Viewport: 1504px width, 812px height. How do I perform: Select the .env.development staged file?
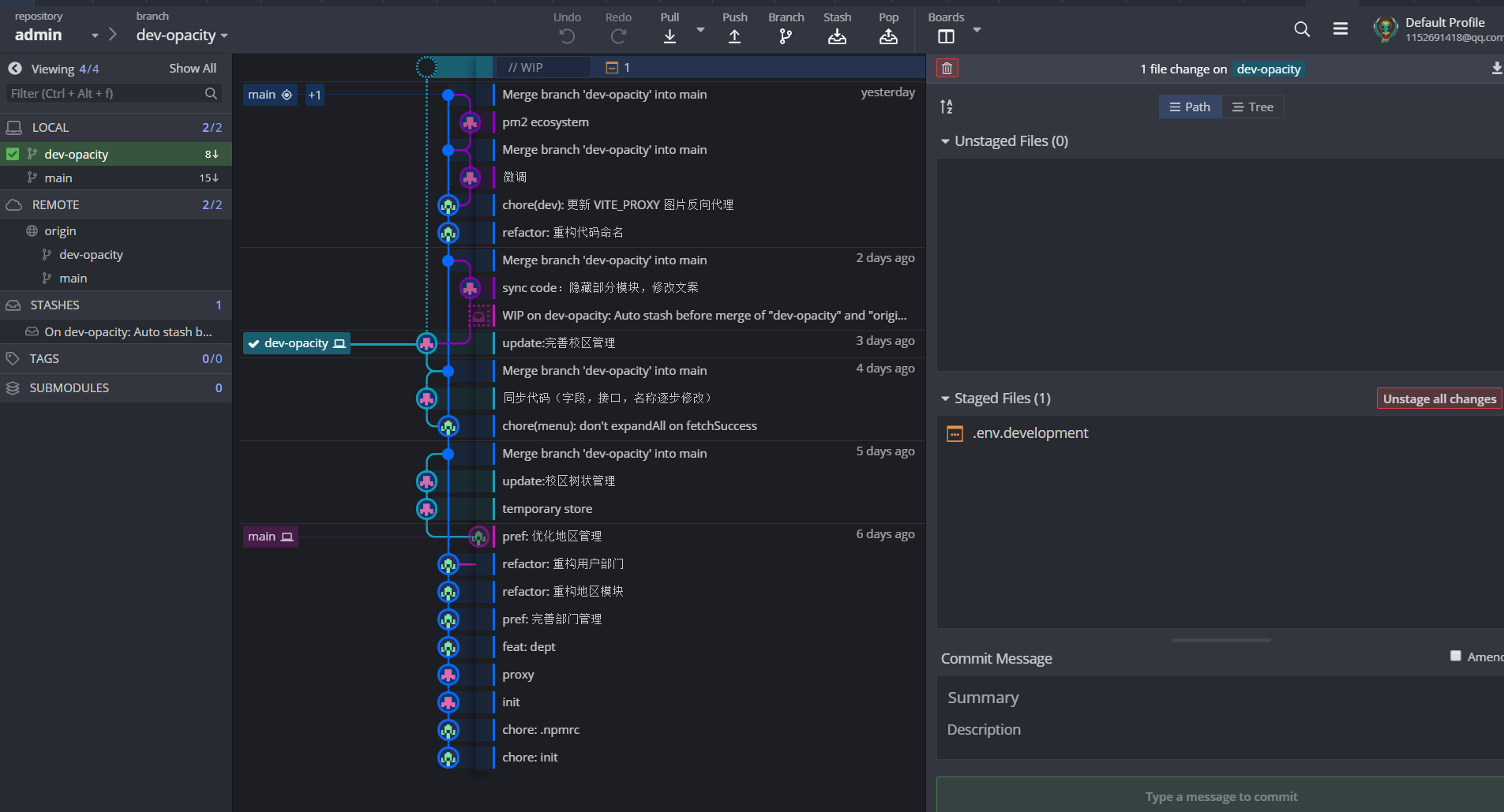[x=1221, y=433]
